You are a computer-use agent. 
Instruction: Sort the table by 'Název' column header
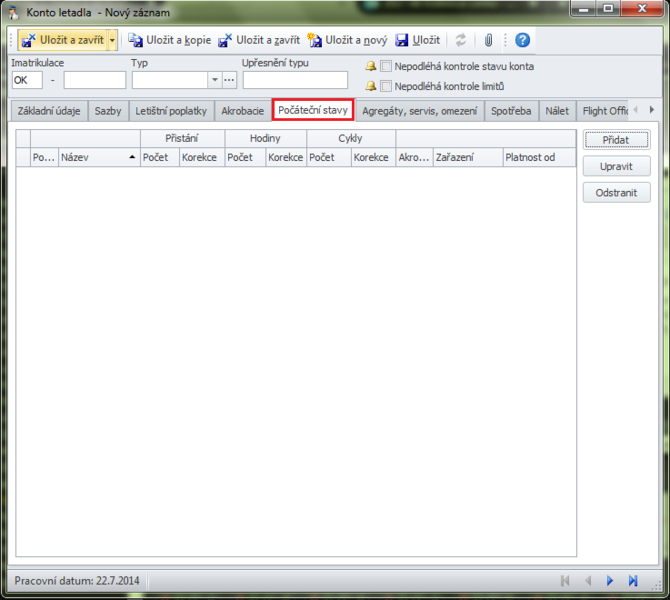tap(98, 157)
